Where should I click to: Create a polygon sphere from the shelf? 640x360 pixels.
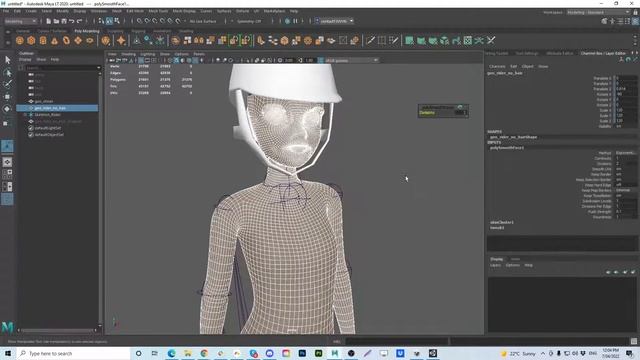(x=20, y=40)
